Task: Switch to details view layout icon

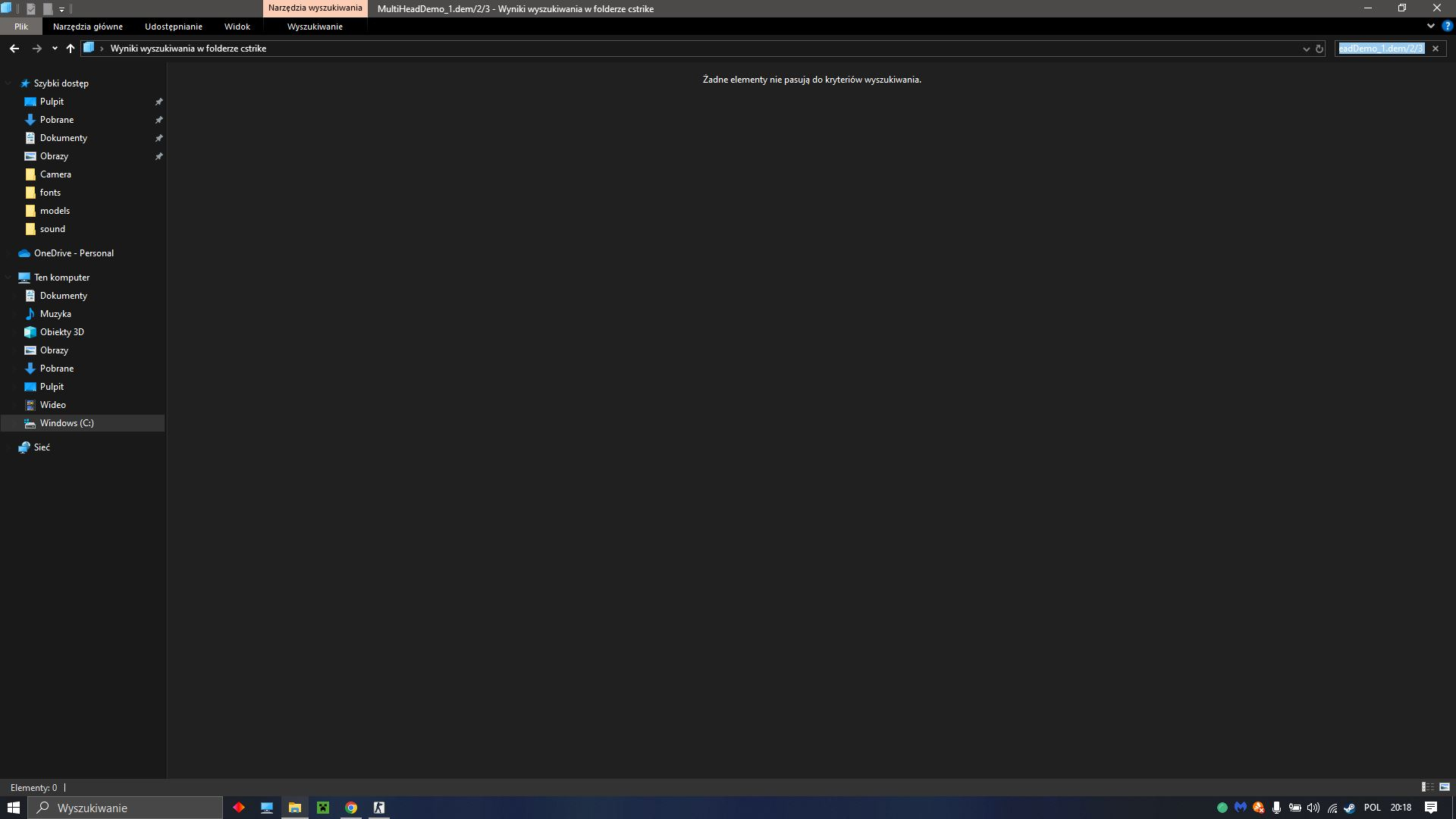Action: point(1427,787)
